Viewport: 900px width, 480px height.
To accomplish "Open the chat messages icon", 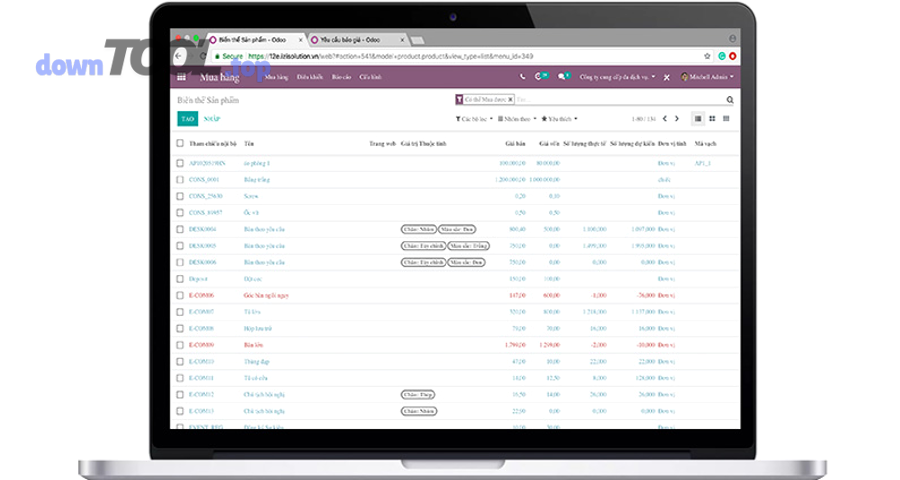I will 563,76.
